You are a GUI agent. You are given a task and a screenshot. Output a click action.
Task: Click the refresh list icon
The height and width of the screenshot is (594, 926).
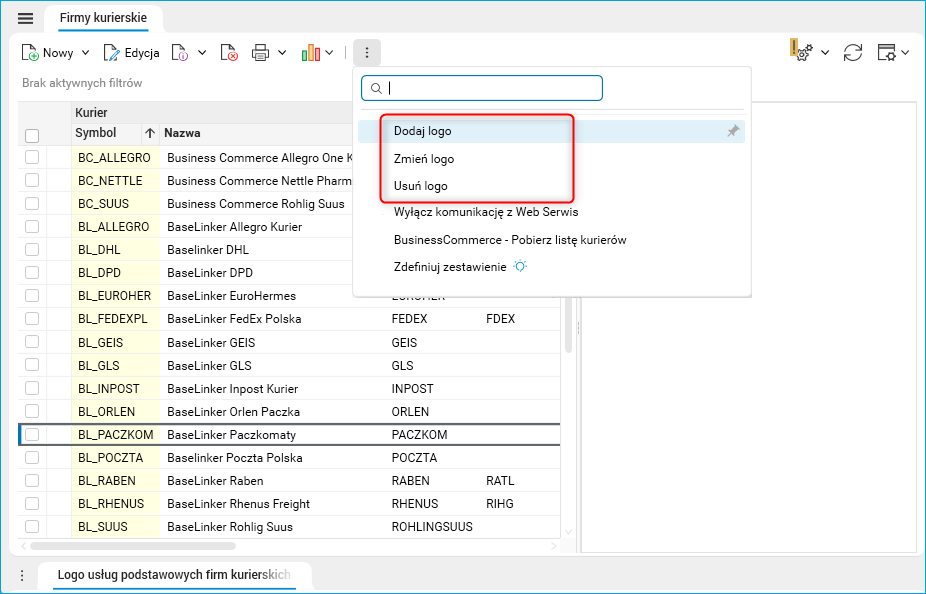point(853,53)
